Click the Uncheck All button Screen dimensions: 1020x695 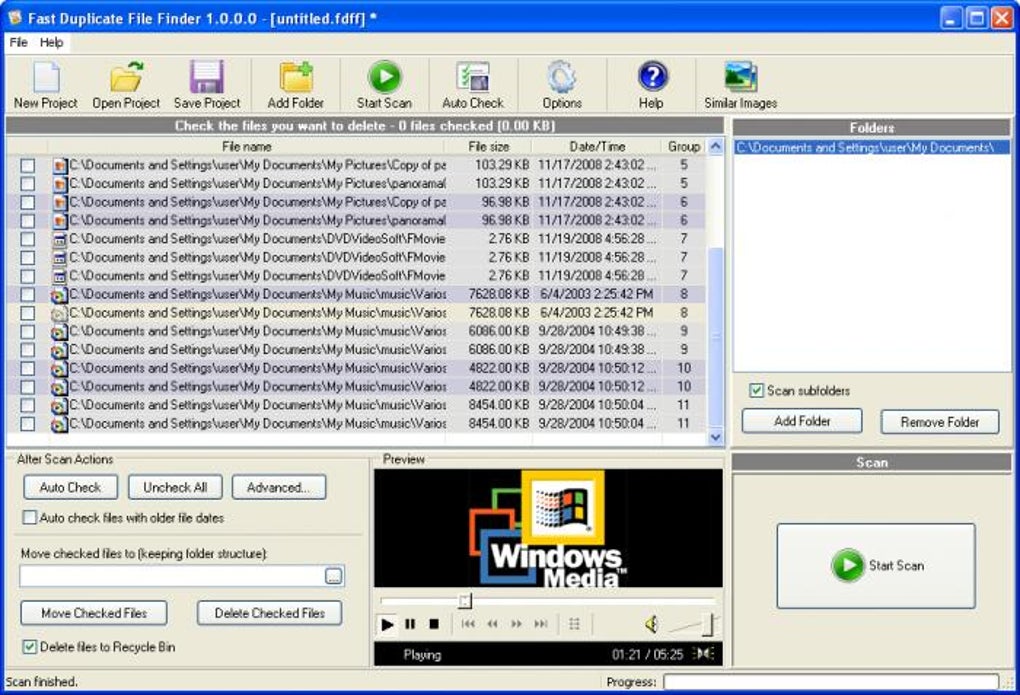175,487
